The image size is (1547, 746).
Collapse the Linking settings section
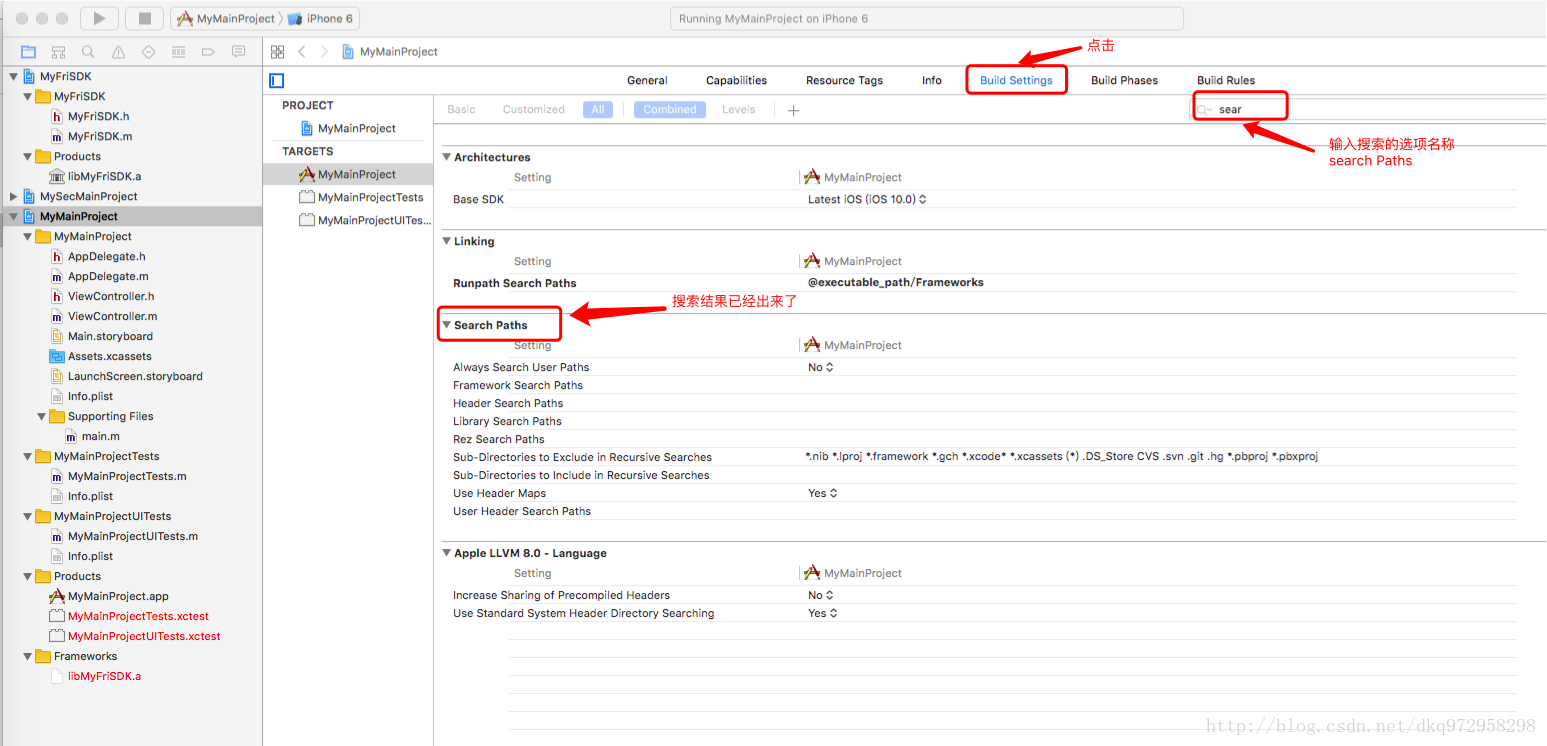click(447, 241)
